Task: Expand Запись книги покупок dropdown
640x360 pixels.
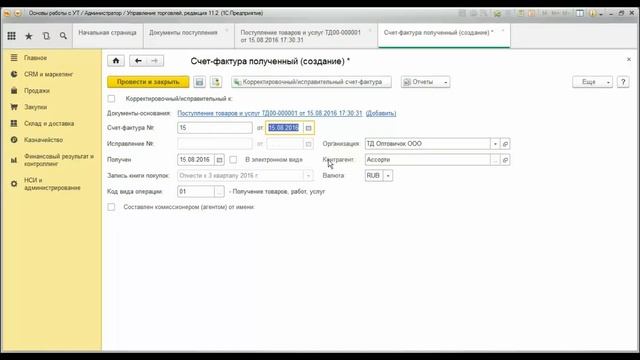Action: click(x=309, y=176)
